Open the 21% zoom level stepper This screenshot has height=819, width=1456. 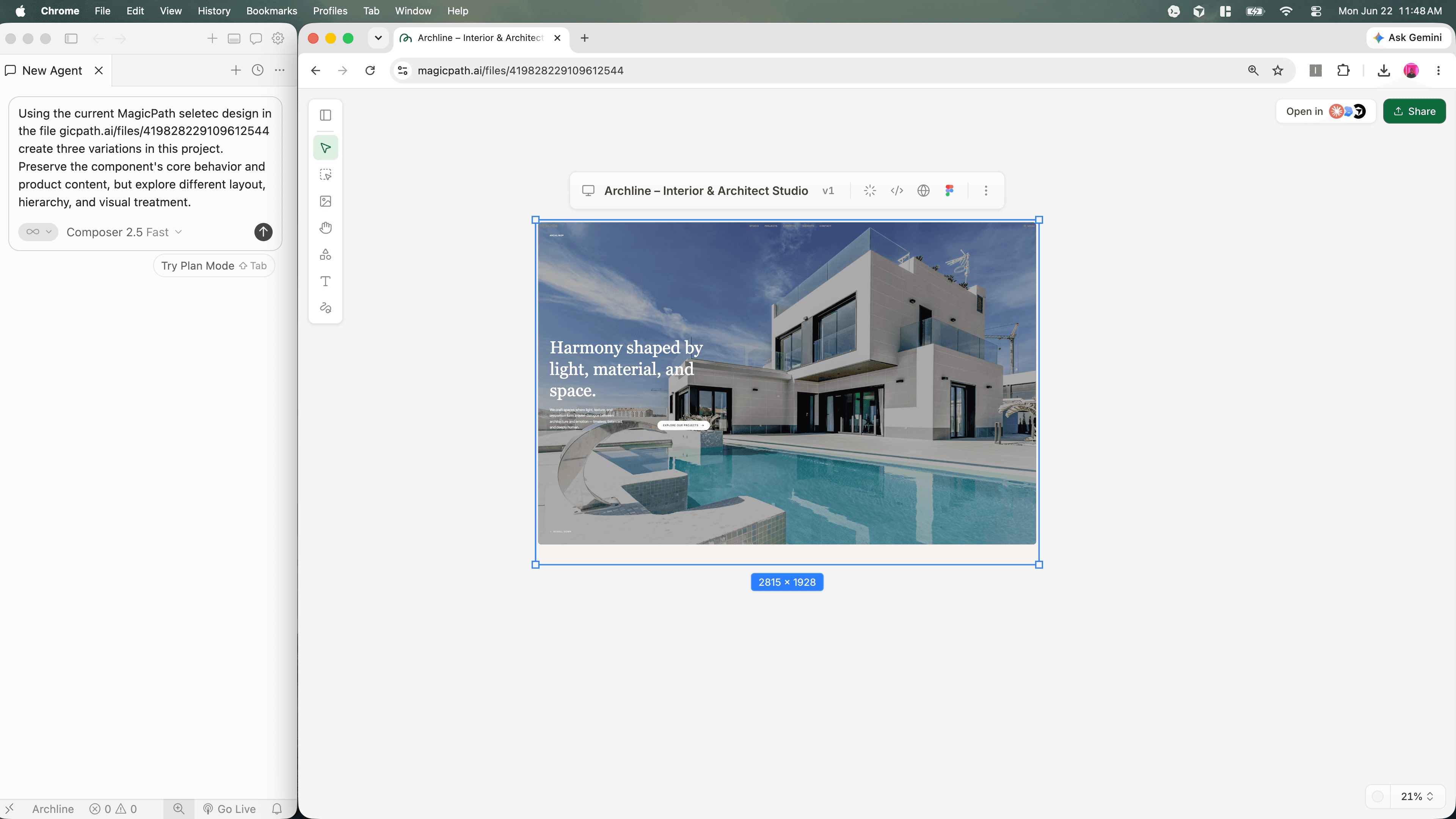(x=1417, y=796)
